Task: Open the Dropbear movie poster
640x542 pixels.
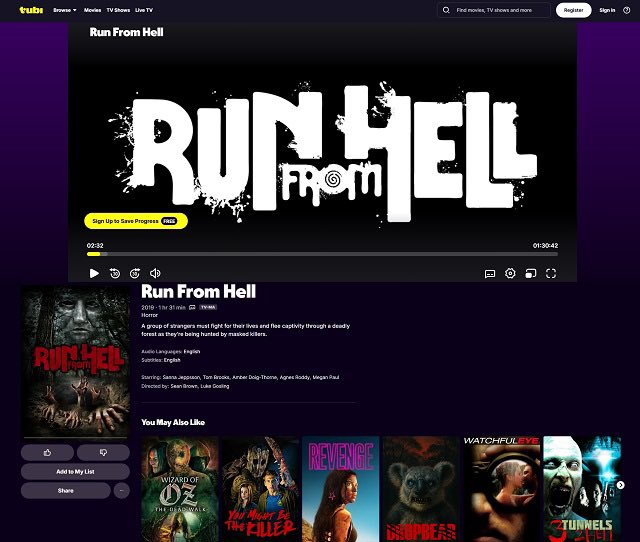Action: pyautogui.click(x=421, y=489)
